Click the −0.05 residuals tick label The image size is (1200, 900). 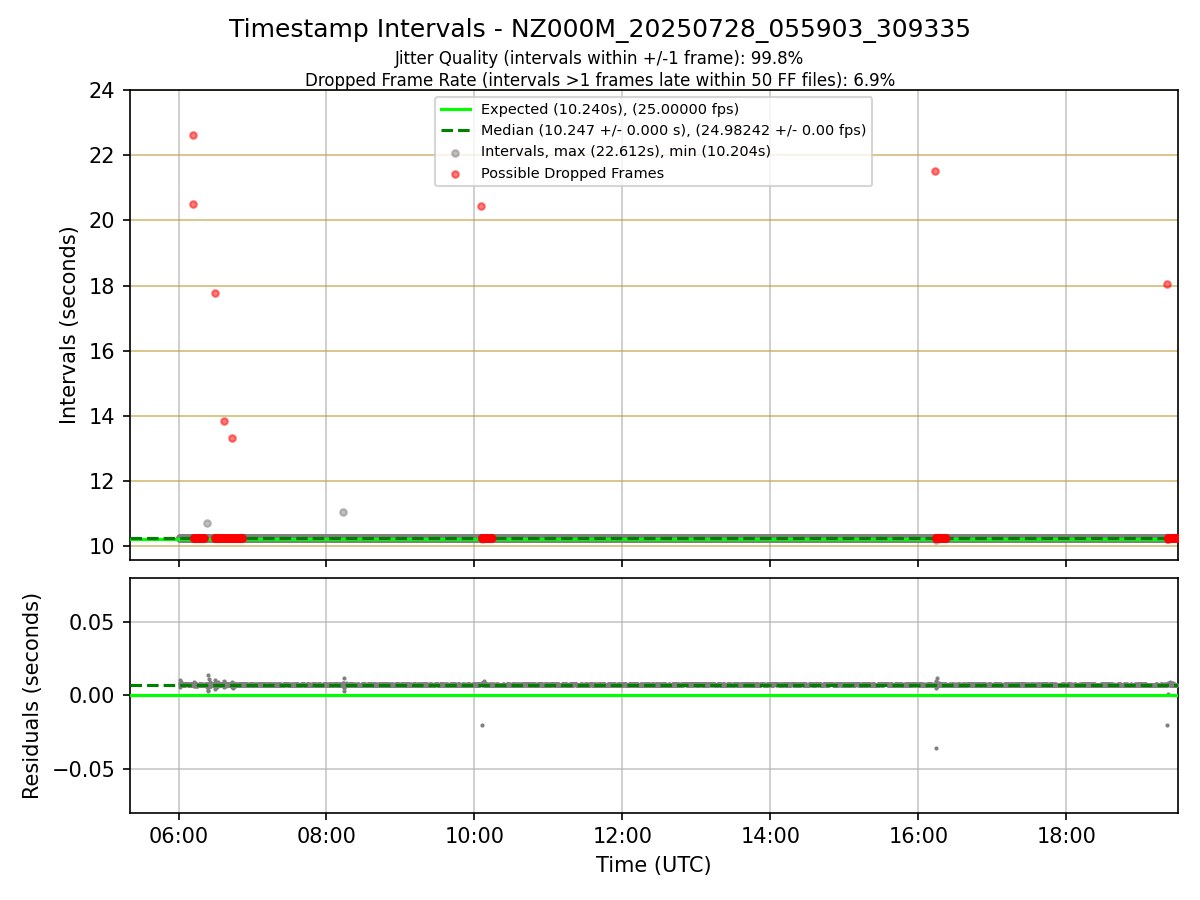click(x=85, y=769)
